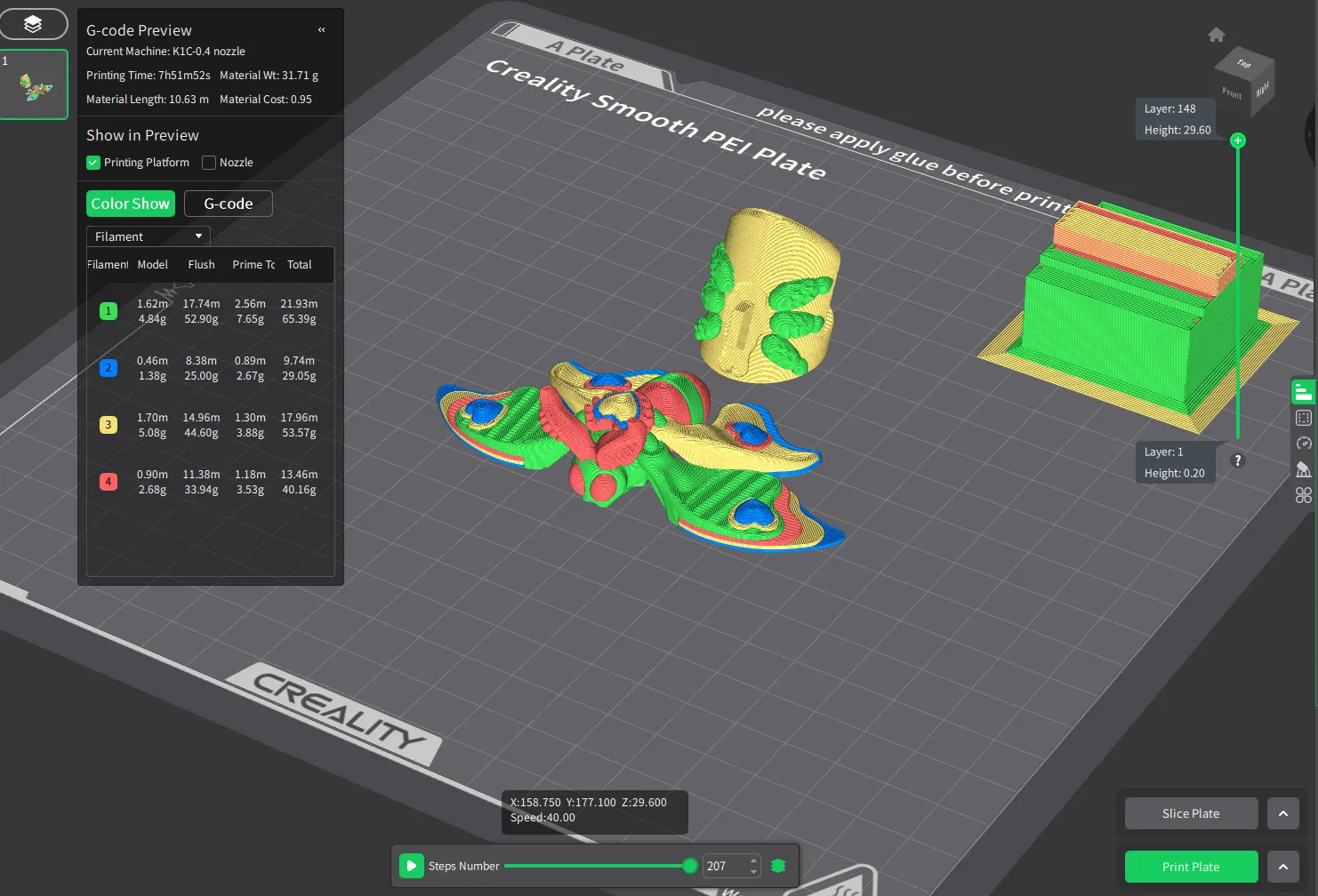Click Layer: 1 label
This screenshot has height=896, width=1318.
point(1163,452)
